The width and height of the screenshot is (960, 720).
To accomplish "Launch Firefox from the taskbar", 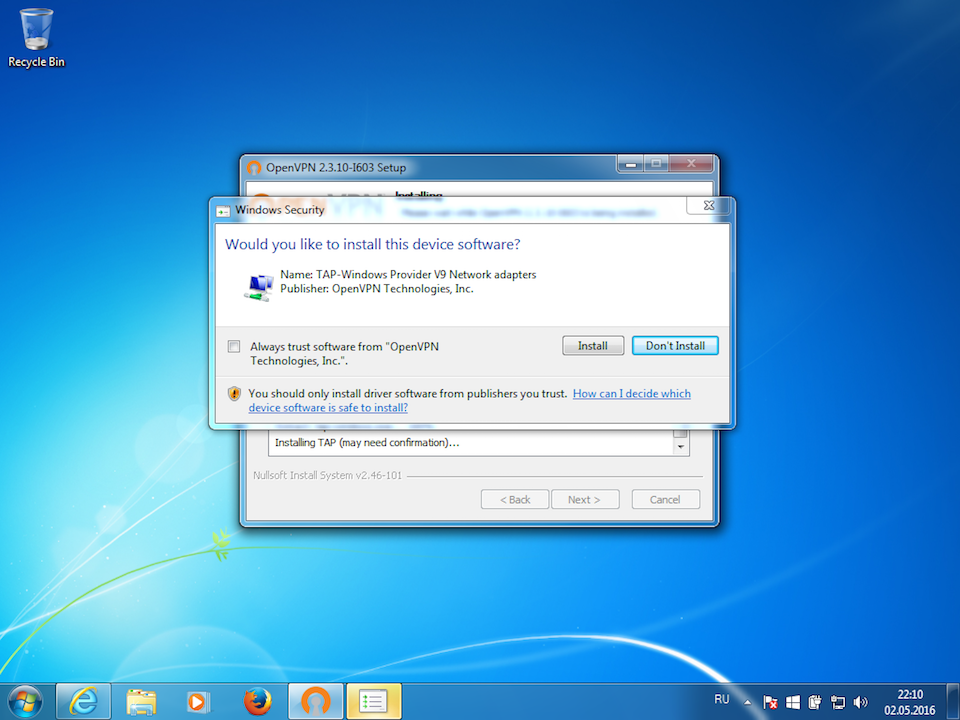I will click(257, 702).
